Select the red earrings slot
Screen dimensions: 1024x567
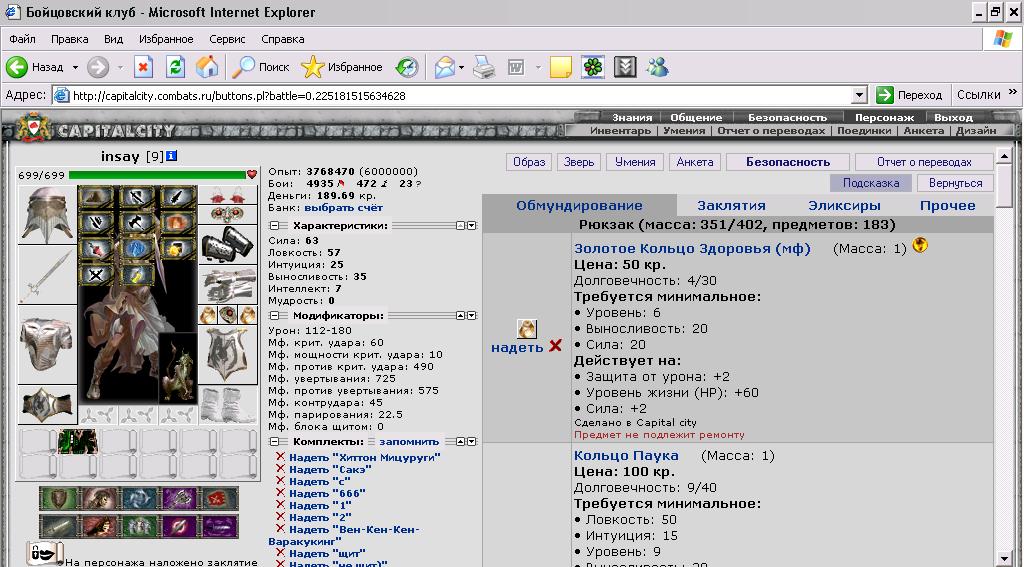point(228,195)
